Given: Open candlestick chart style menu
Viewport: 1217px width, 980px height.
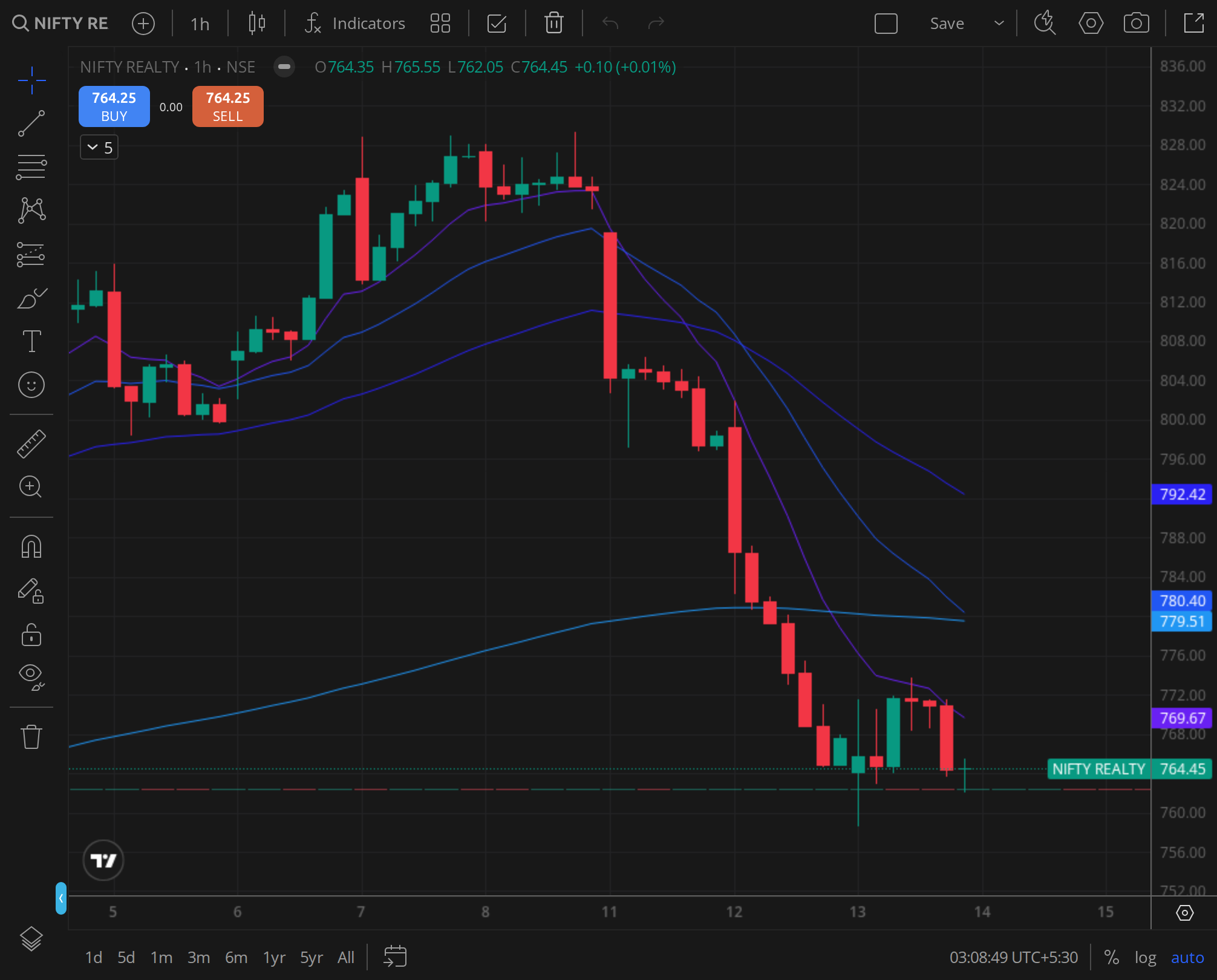Looking at the screenshot, I should (257, 23).
